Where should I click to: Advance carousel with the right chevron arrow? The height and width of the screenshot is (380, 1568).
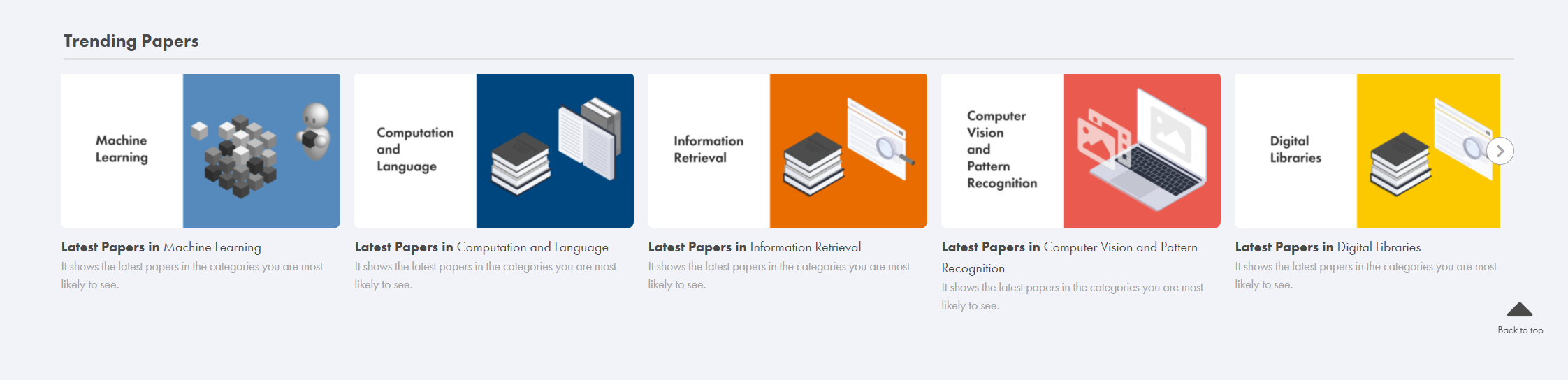tap(1500, 151)
